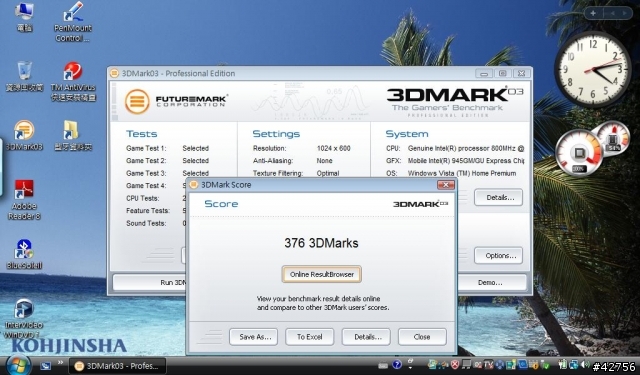Image resolution: width=640 pixels, height=375 pixels.
Task: Open the BlueSoleil desktop shortcut
Action: [24, 254]
